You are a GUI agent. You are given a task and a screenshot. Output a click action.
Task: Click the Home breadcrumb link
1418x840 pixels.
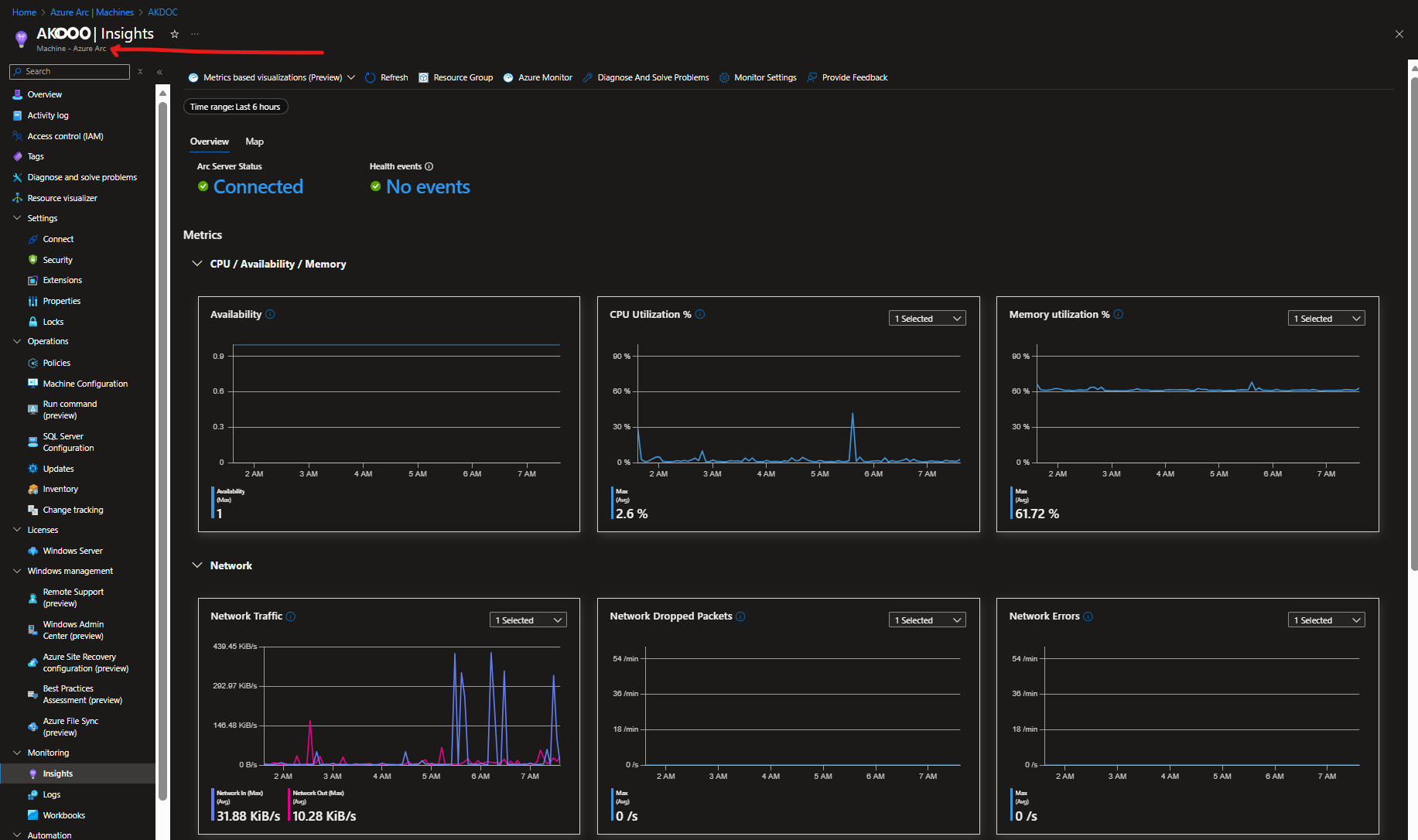tap(24, 12)
